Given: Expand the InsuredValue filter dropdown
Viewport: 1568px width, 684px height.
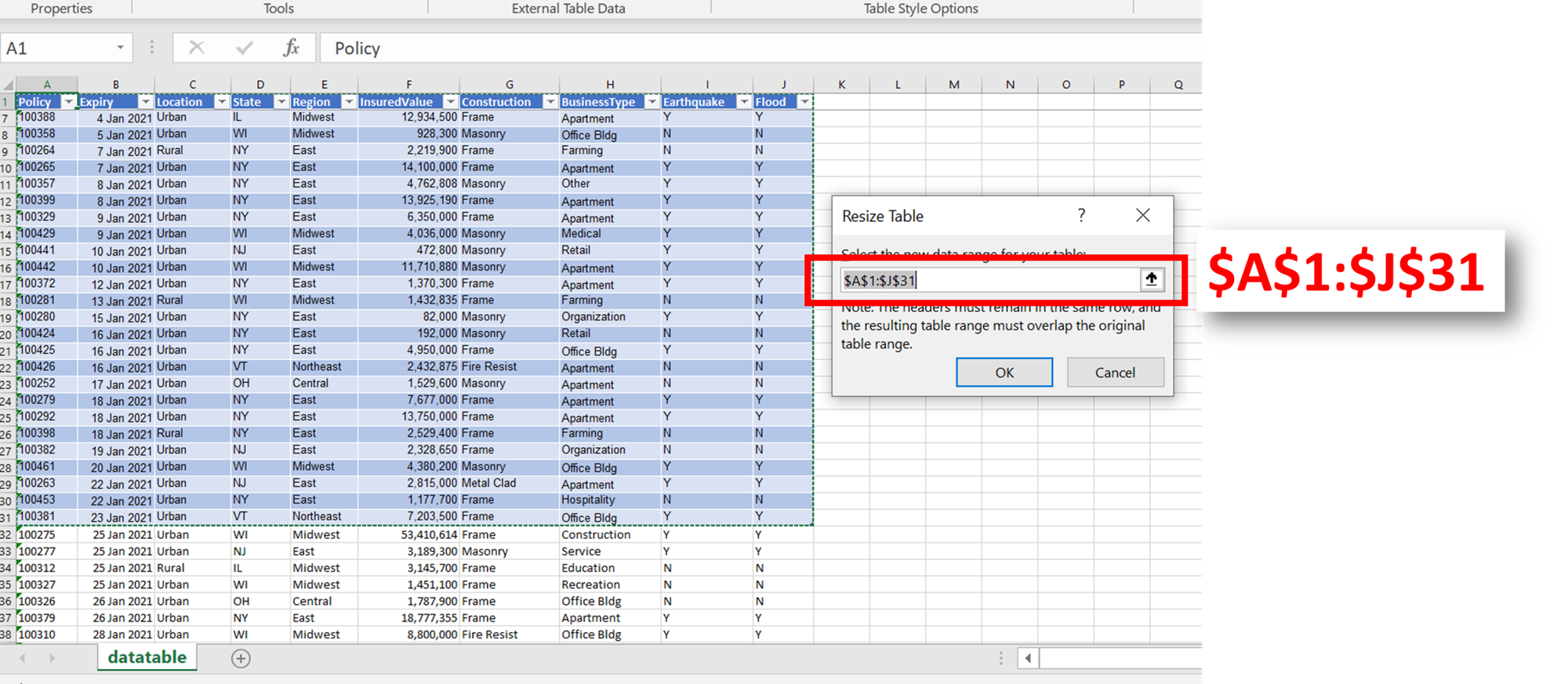Looking at the screenshot, I should (450, 102).
